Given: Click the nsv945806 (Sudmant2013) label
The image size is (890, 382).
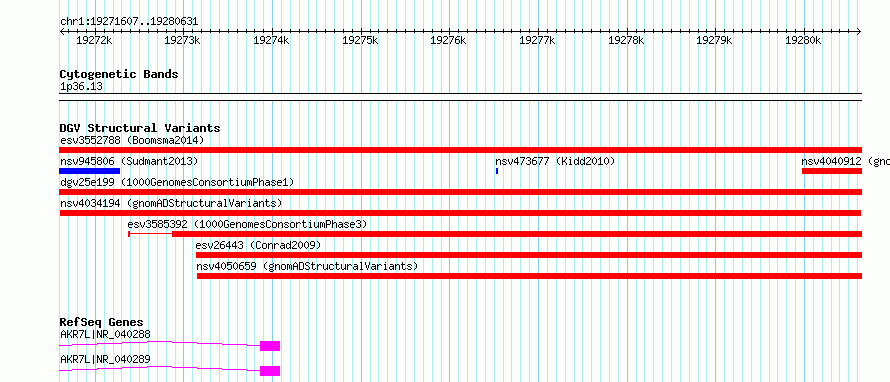Looking at the screenshot, I should pos(129,161).
